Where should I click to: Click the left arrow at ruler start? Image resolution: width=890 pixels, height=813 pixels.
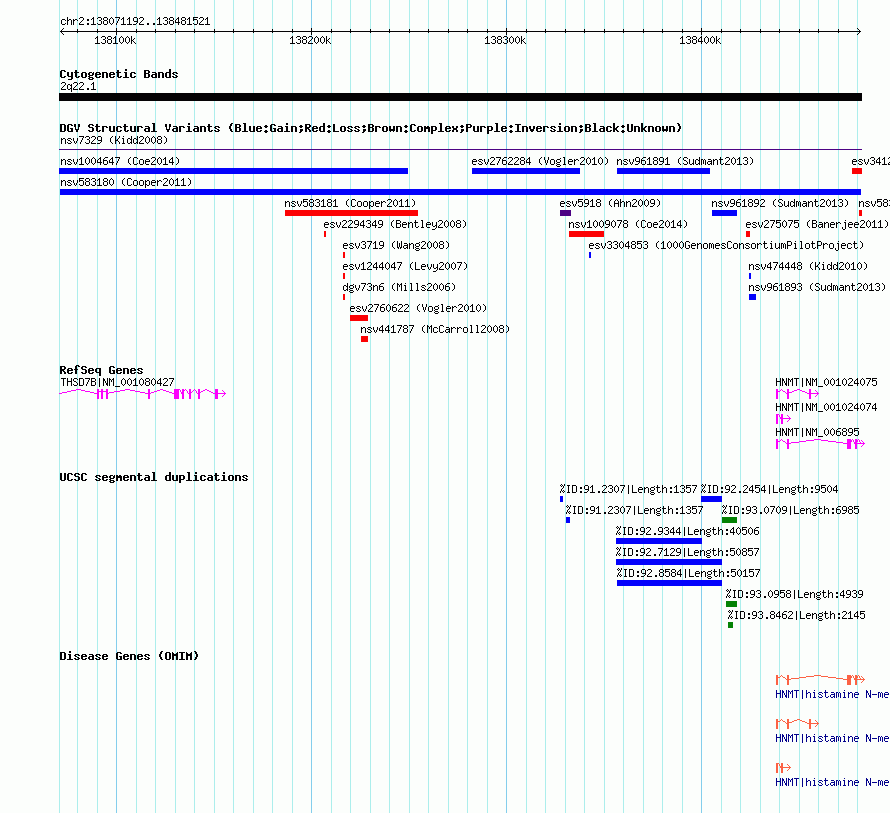(x=62, y=32)
